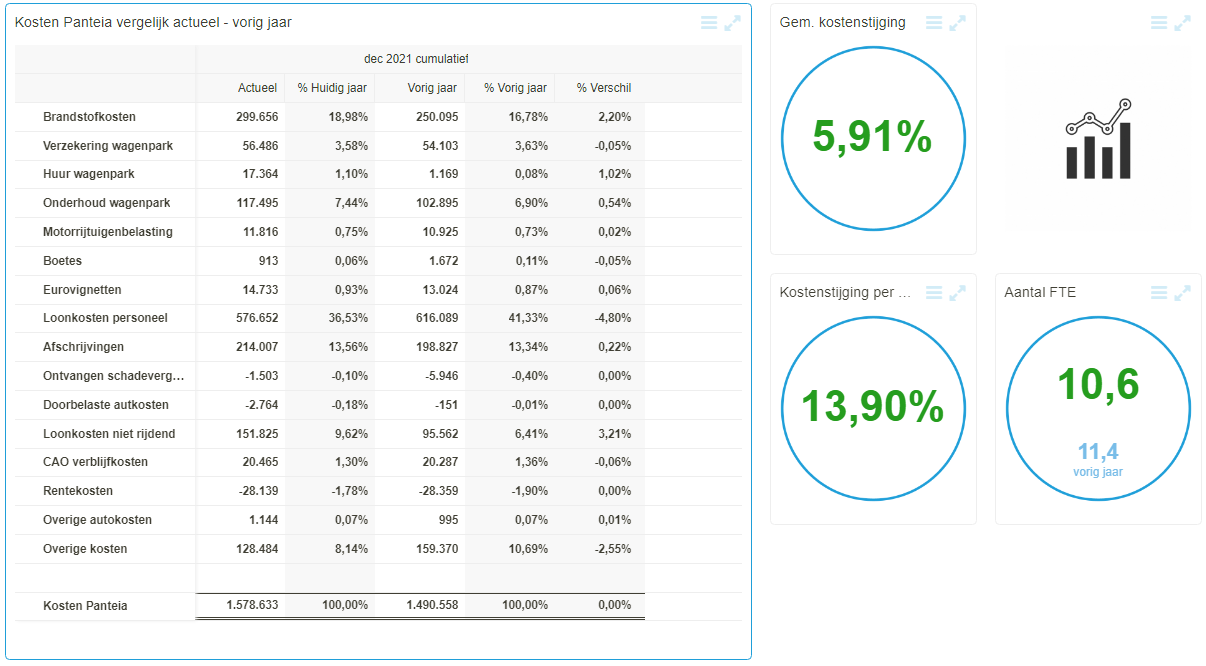Viewport: 1206px width, 666px height.
Task: Click the dec 2021 cumulatief period header
Action: click(416, 59)
